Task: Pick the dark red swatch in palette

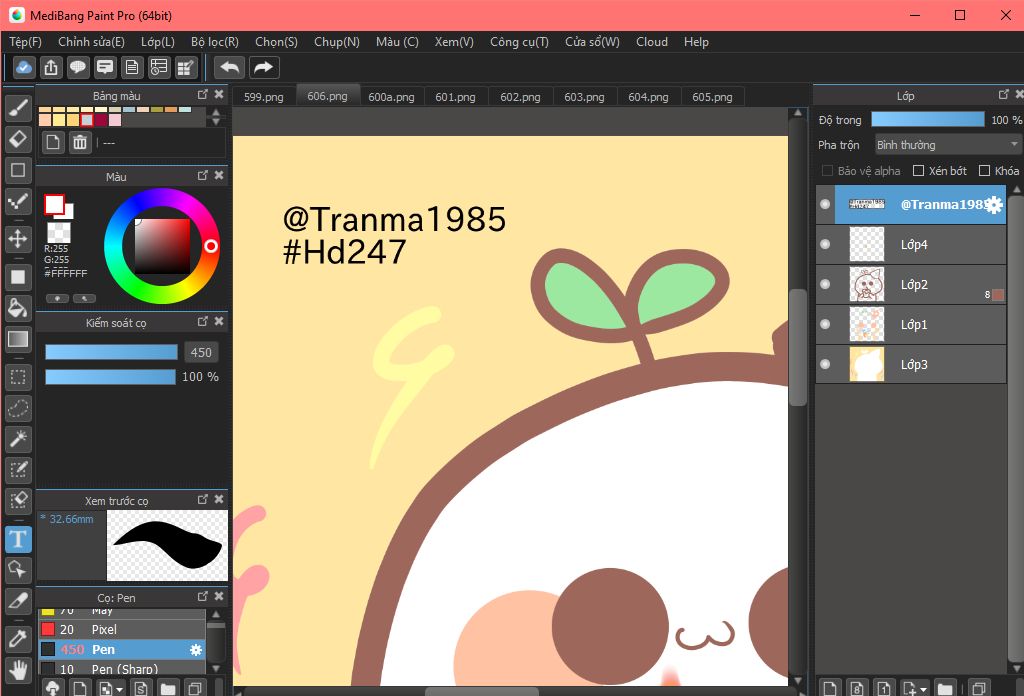Action: (101, 120)
